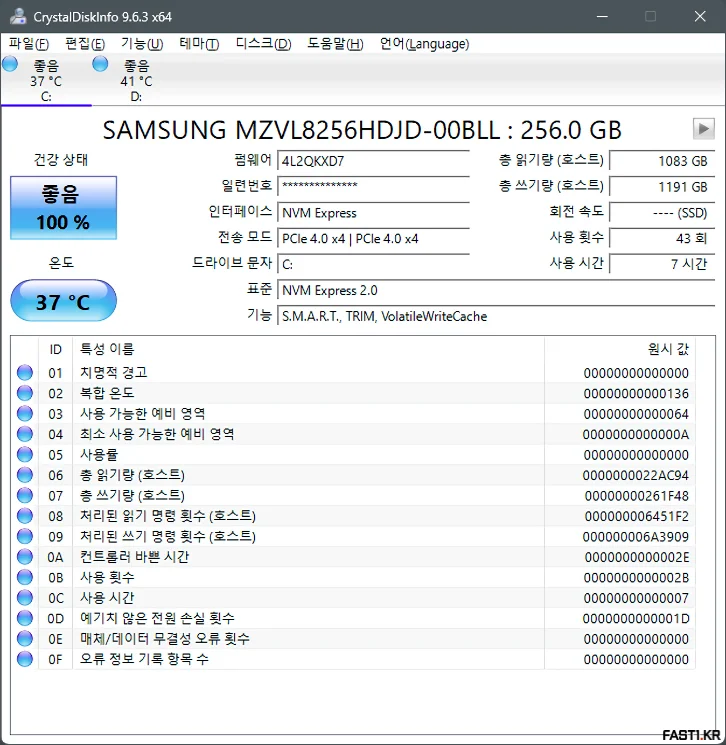Image resolution: width=726 pixels, height=745 pixels.
Task: Open the 언어(Language) menu
Action: click(424, 44)
